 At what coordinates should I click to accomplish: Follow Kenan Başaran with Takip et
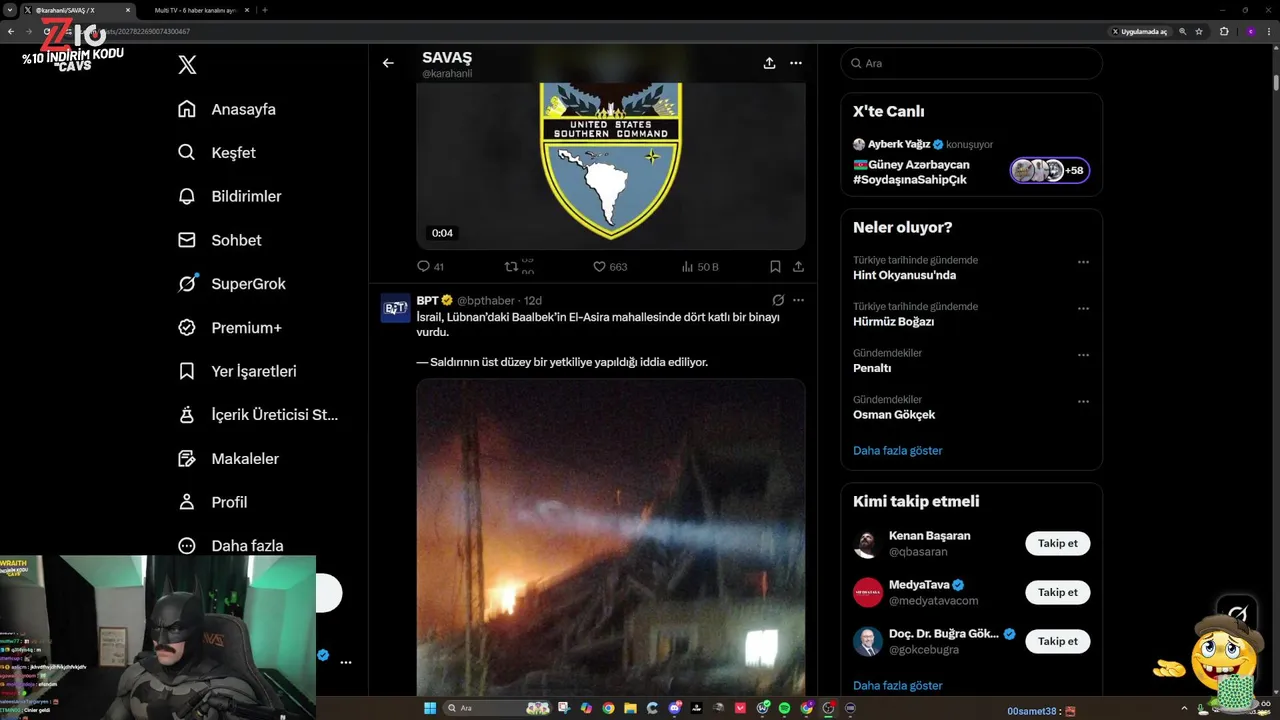1058,543
